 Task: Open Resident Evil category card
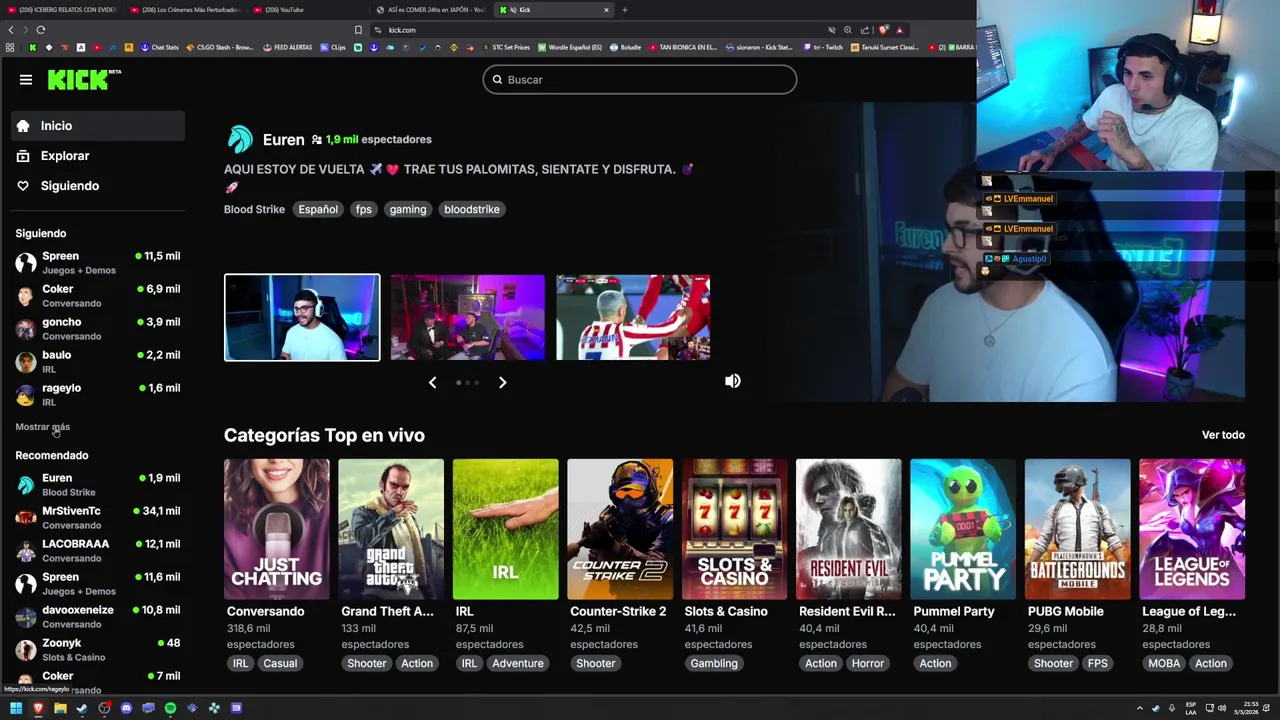848,529
